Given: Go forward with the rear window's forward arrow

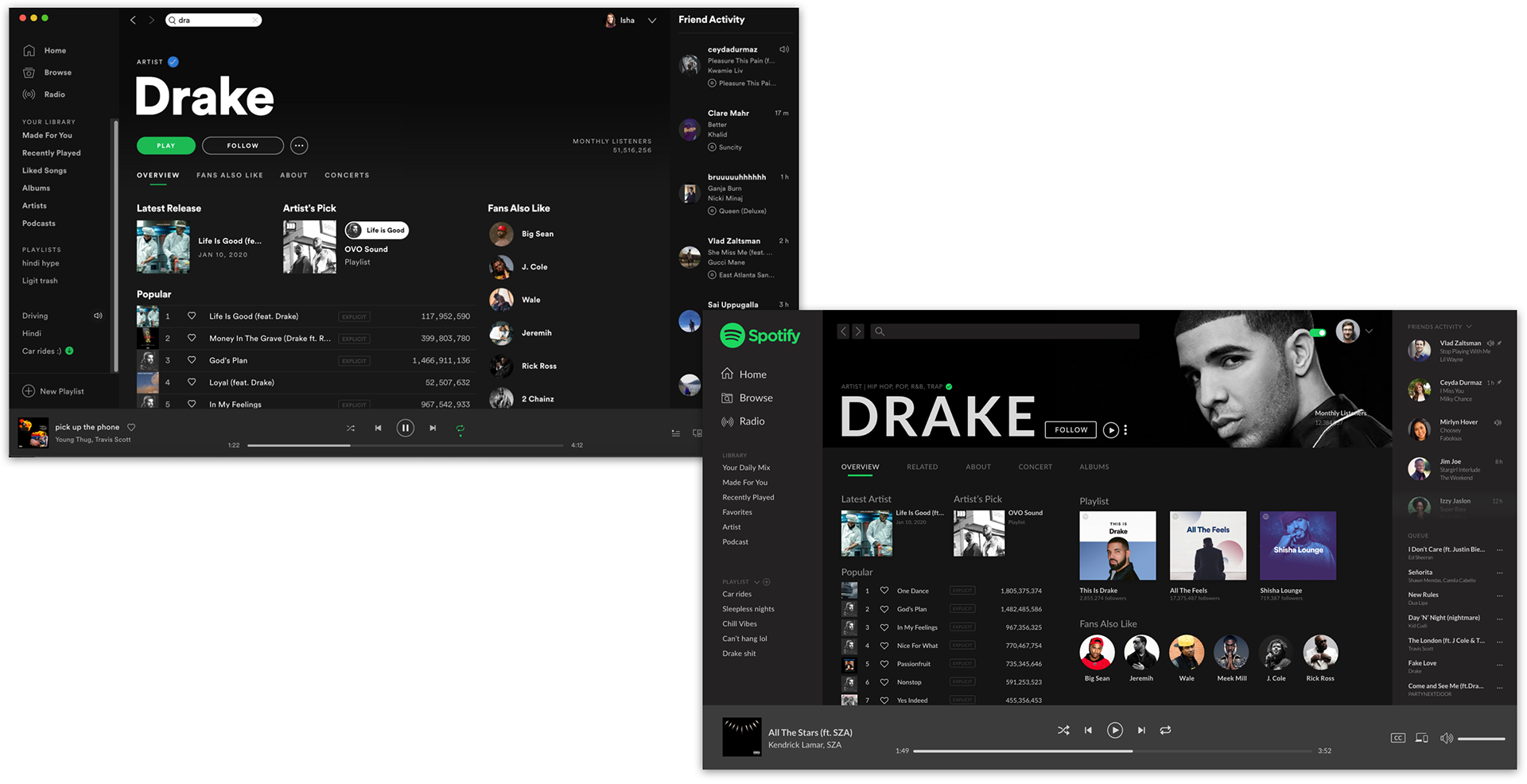Looking at the screenshot, I should coord(151,20).
